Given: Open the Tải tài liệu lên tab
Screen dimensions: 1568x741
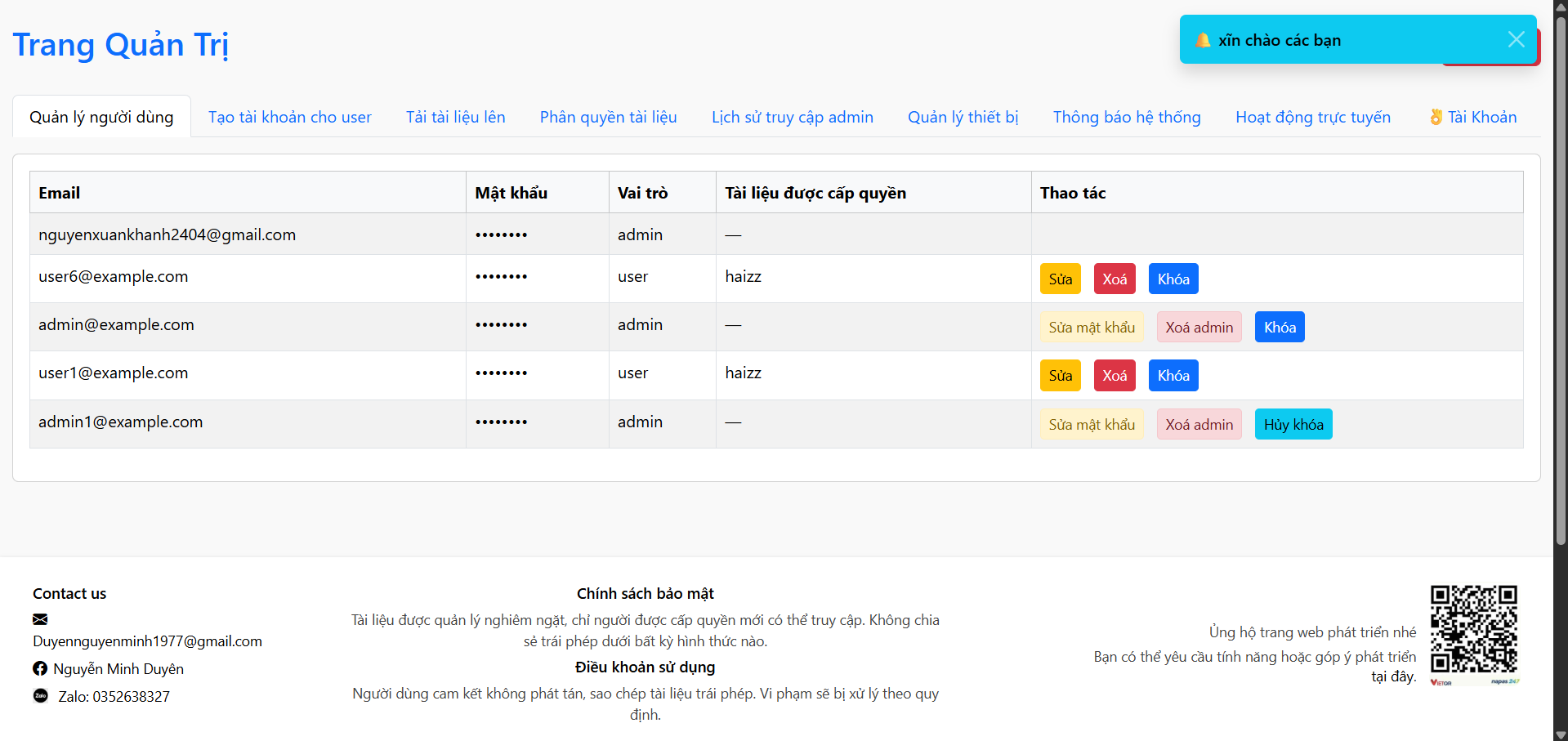Looking at the screenshot, I should (455, 117).
